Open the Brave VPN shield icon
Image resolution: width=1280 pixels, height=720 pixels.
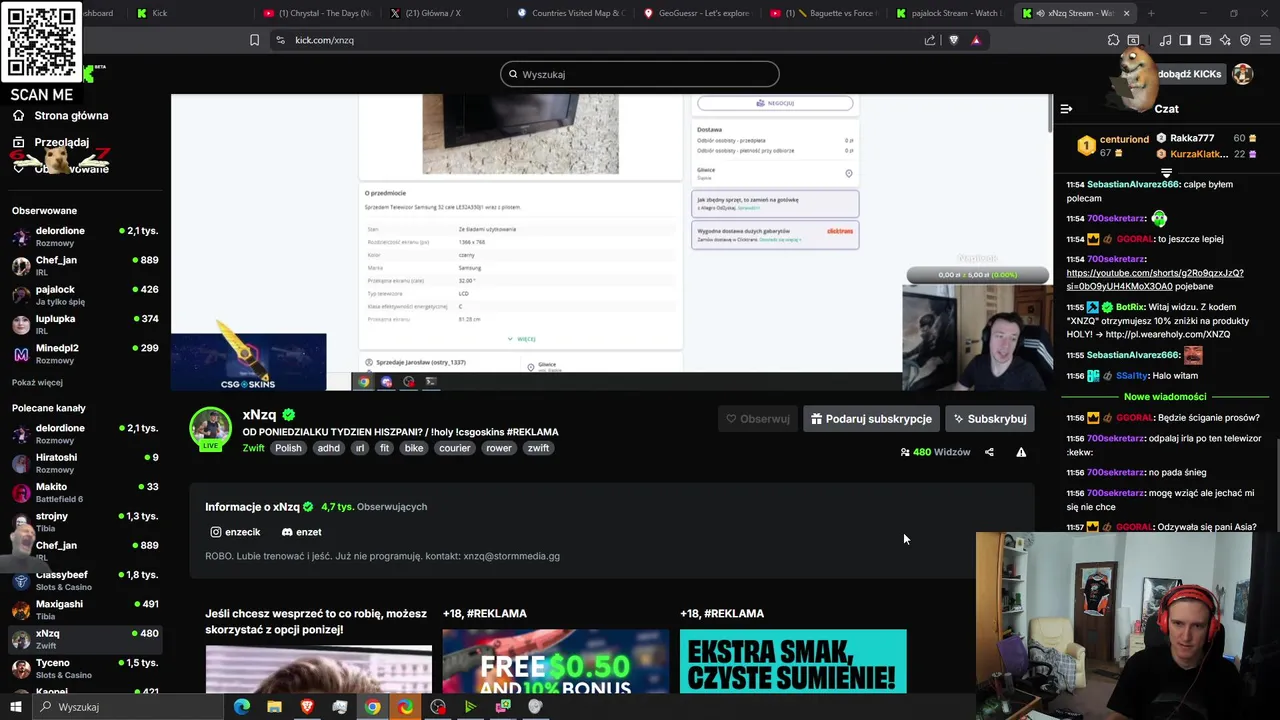(x=1245, y=40)
